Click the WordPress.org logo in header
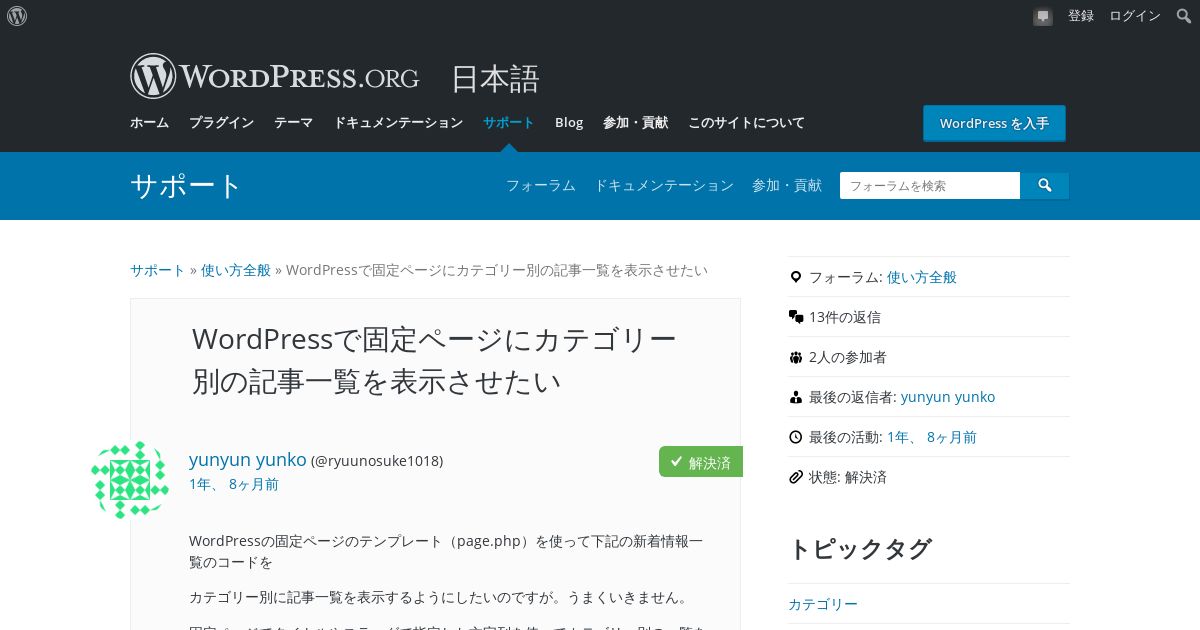Image resolution: width=1200 pixels, height=630 pixels. pos(274,76)
